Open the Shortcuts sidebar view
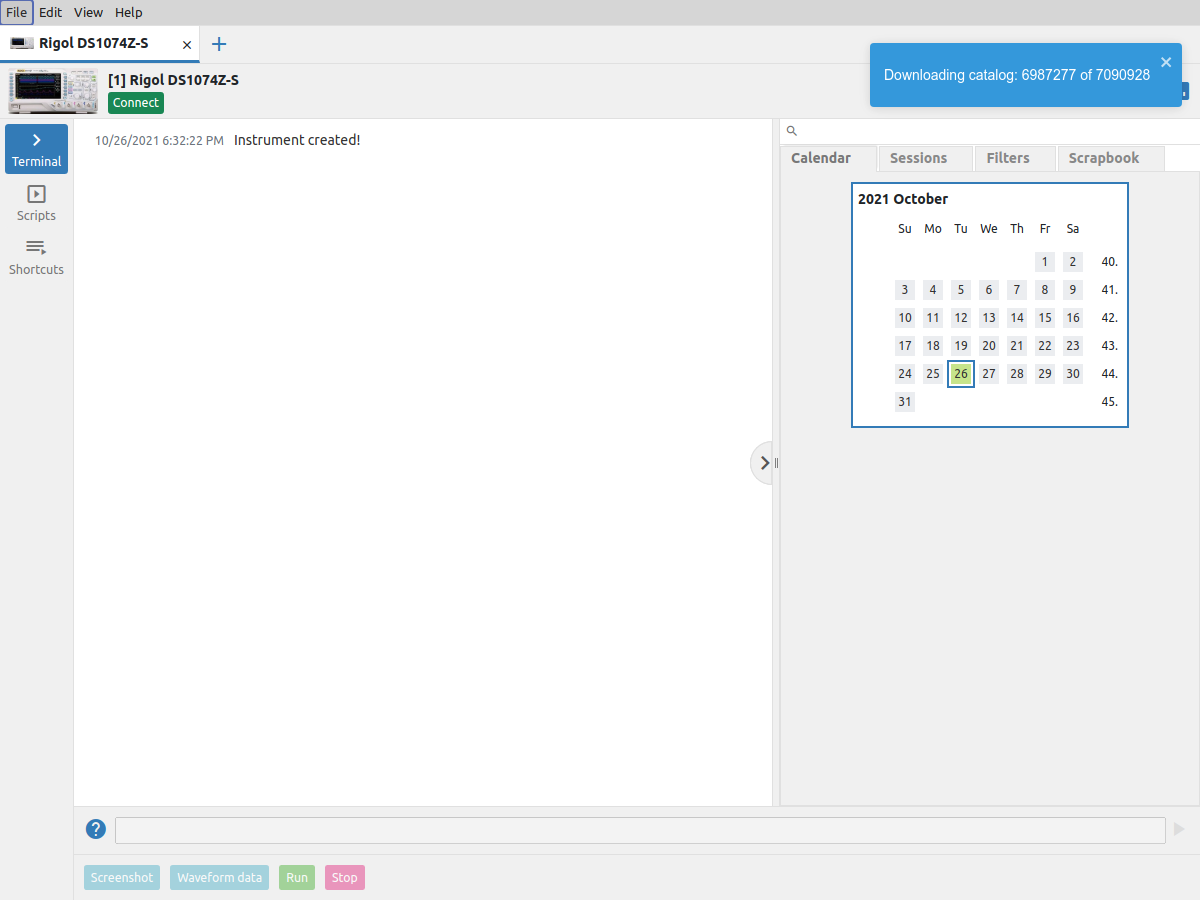This screenshot has width=1200, height=900. click(36, 257)
